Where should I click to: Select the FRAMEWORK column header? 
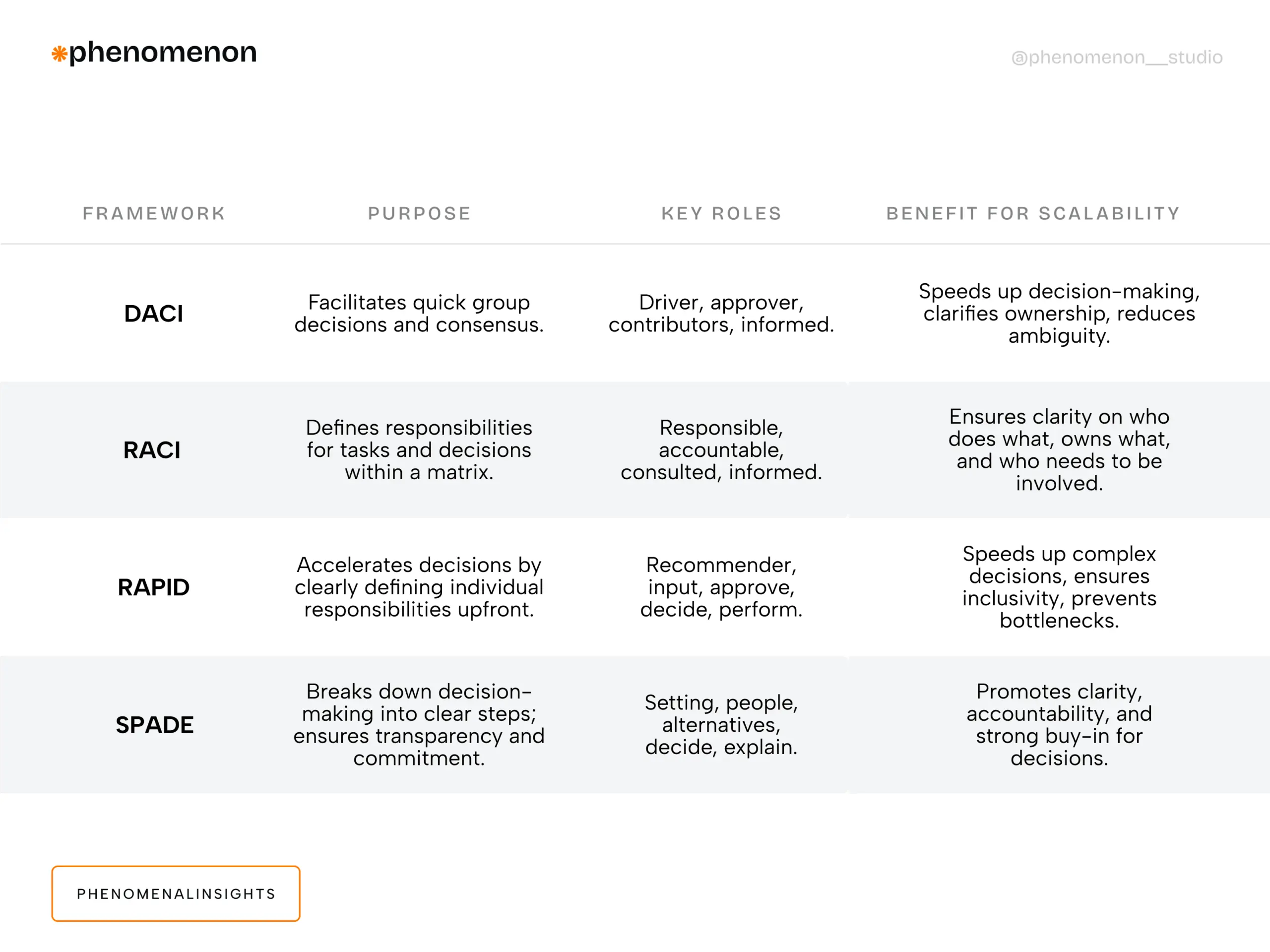[154, 214]
